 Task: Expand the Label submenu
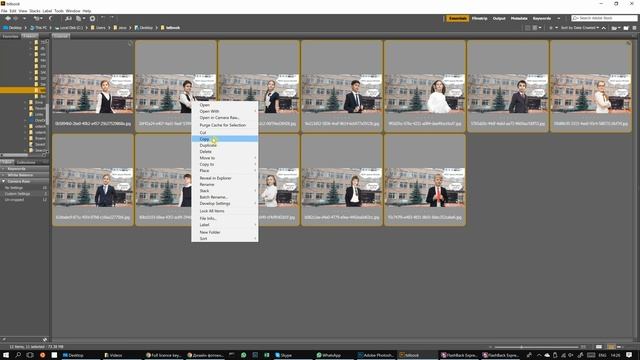pos(224,225)
